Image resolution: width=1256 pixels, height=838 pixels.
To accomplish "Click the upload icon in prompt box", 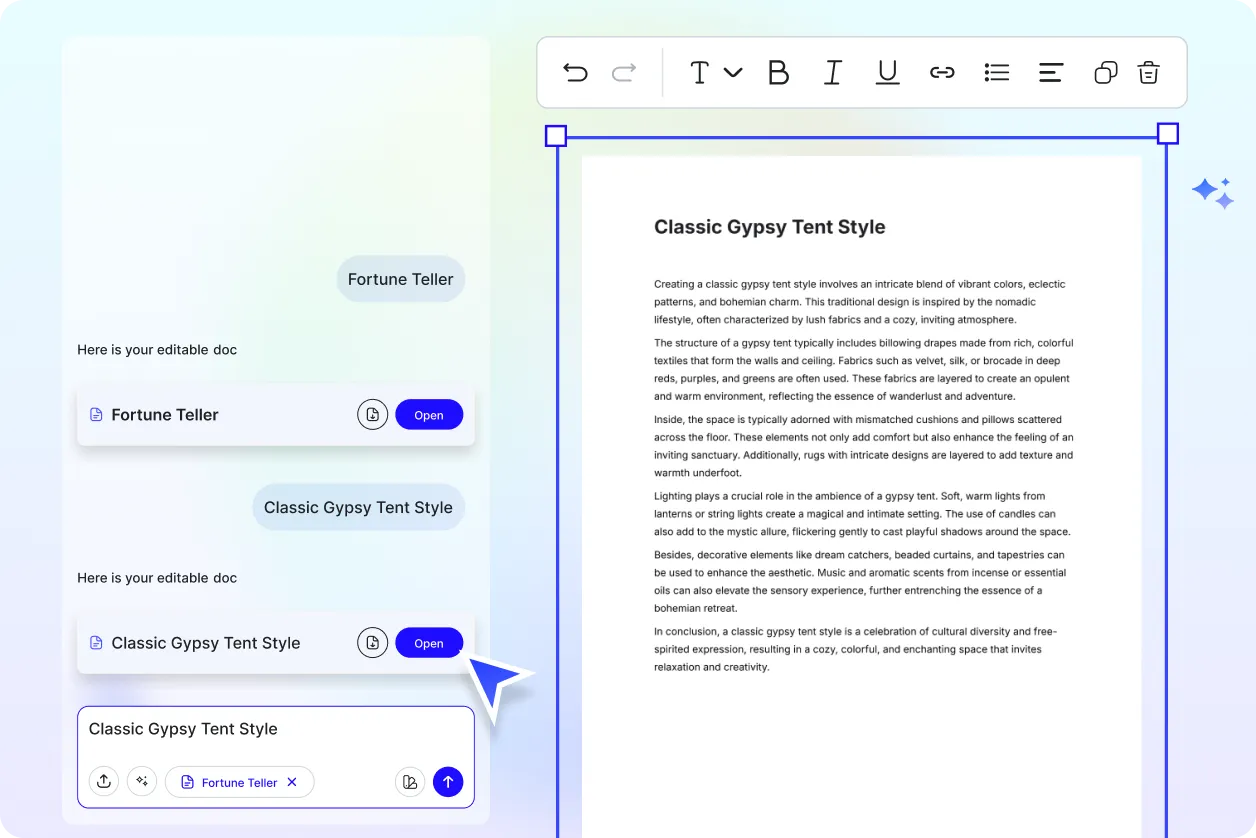I will (104, 782).
